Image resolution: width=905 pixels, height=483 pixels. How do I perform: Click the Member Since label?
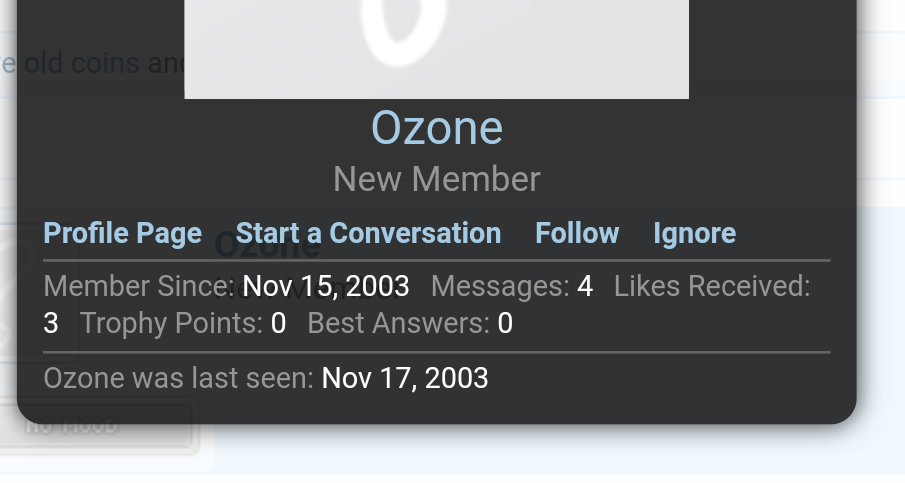point(139,287)
